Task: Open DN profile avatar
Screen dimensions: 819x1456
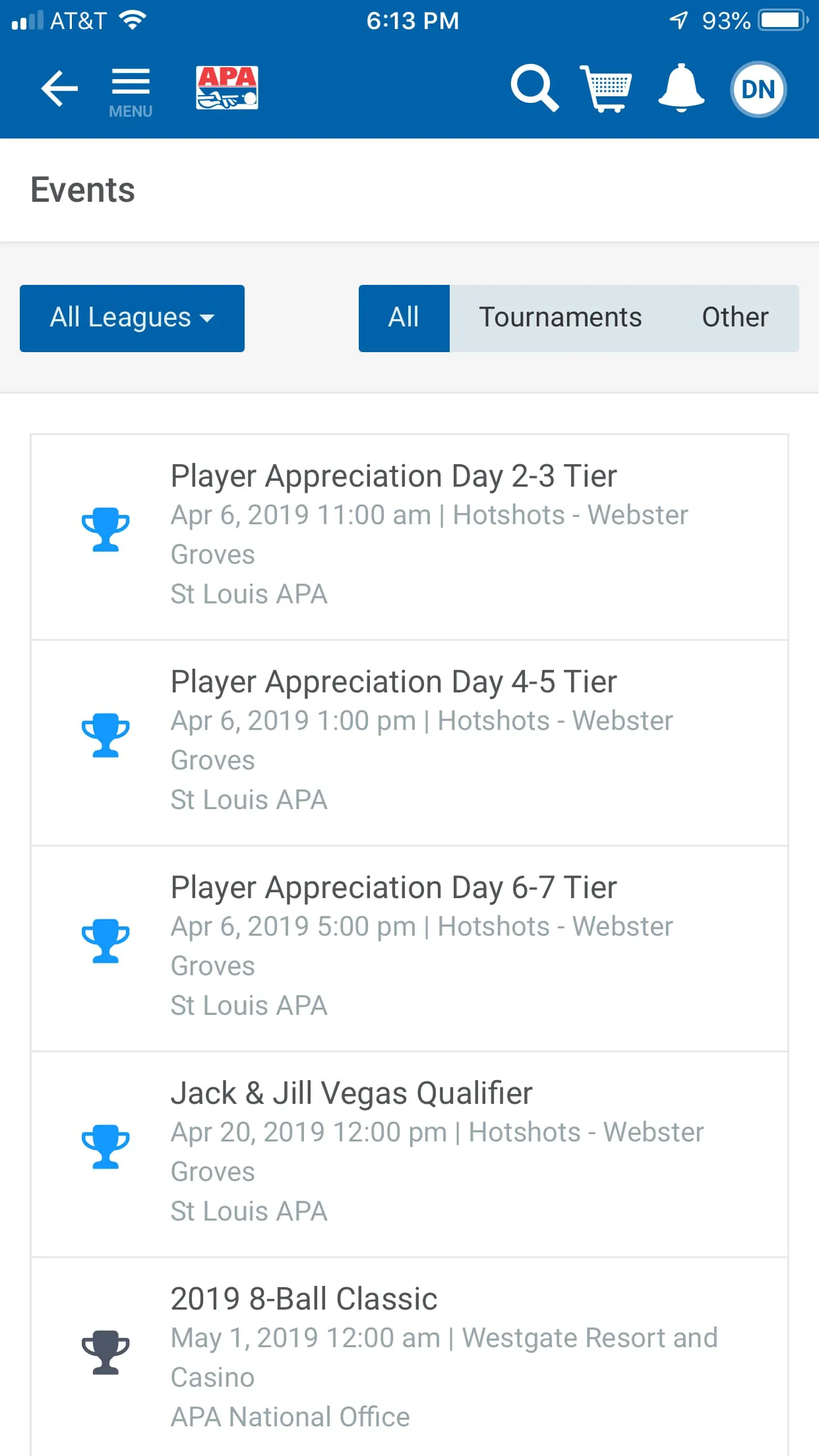Action: coord(758,89)
